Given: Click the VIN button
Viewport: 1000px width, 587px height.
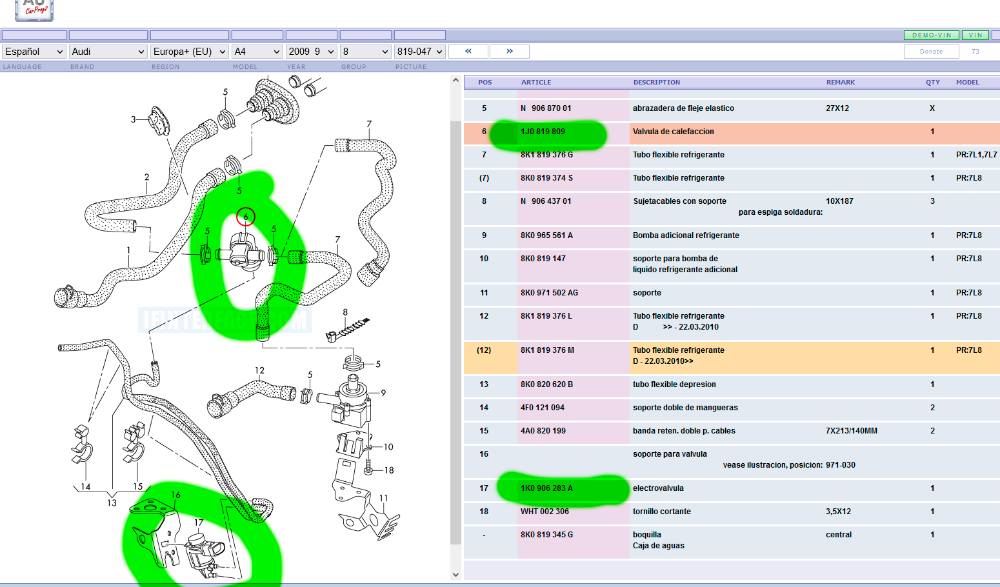Looking at the screenshot, I should pyautogui.click(x=974, y=35).
